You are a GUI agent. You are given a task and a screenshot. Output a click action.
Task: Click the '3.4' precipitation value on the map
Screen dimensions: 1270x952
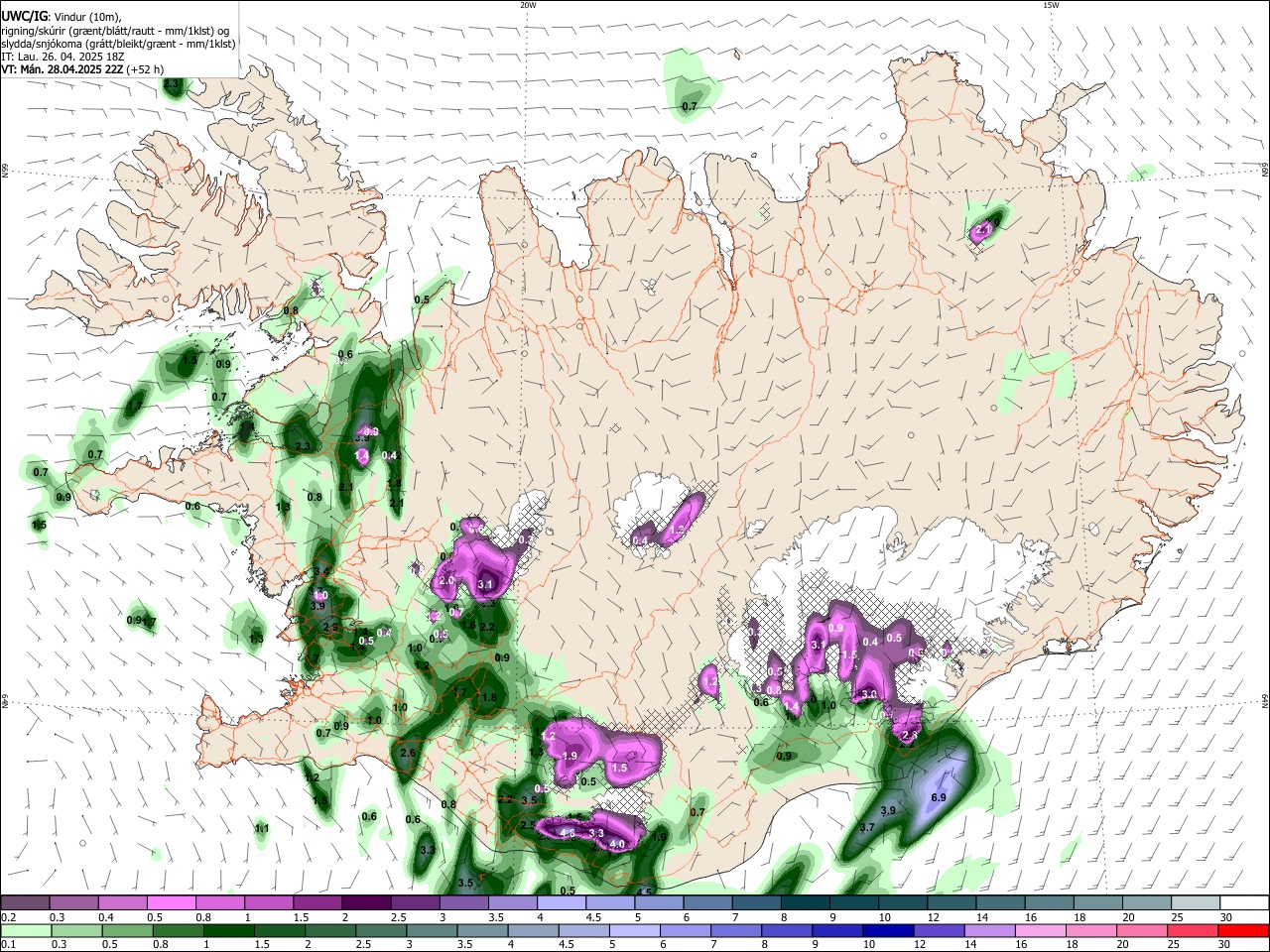[321, 572]
